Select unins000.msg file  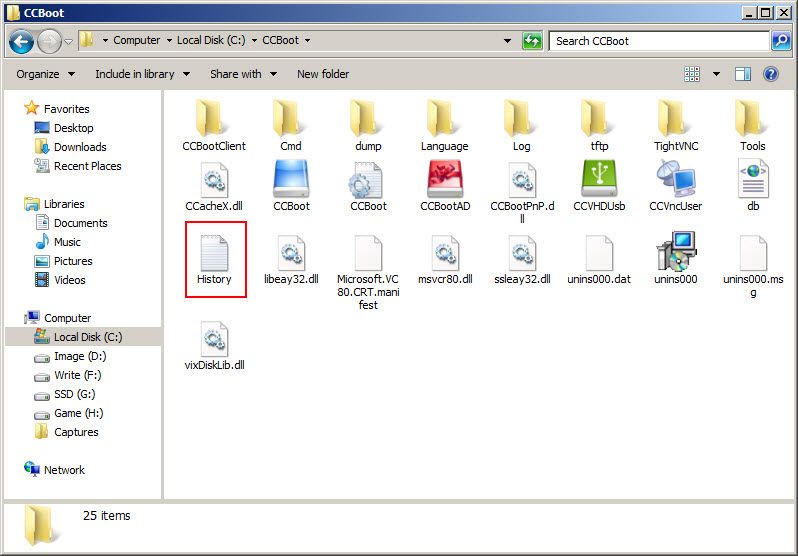(753, 266)
